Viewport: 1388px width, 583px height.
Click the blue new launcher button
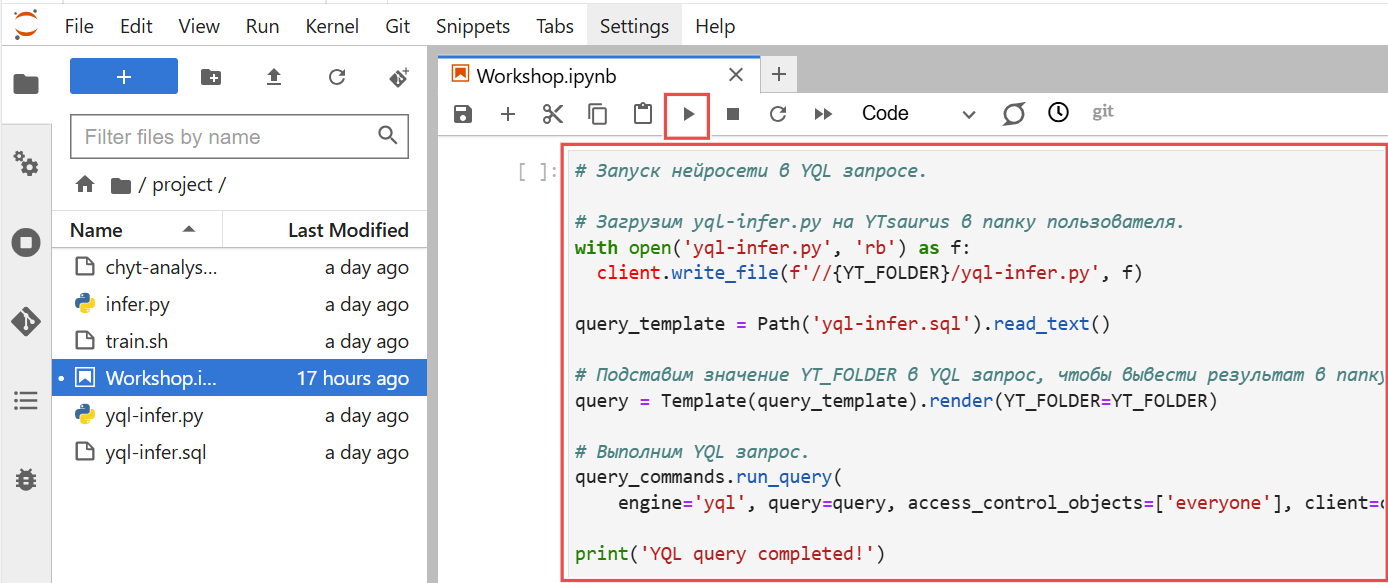point(124,77)
